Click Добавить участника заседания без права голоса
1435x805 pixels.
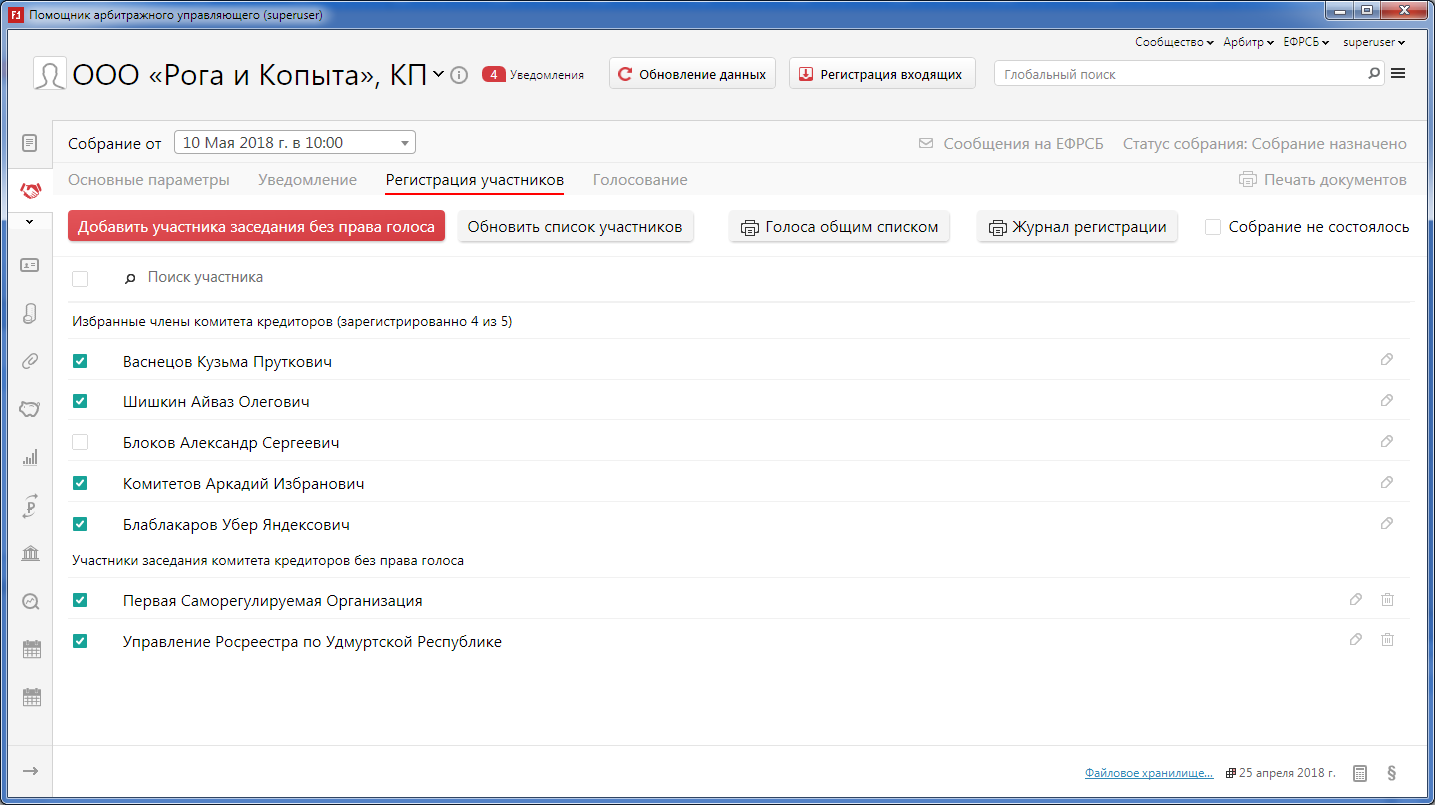(256, 227)
